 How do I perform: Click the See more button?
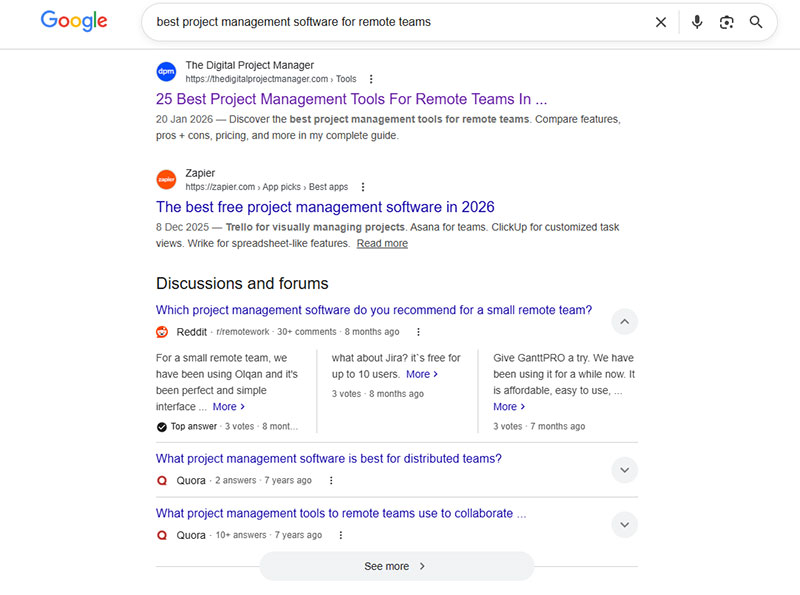tap(397, 566)
